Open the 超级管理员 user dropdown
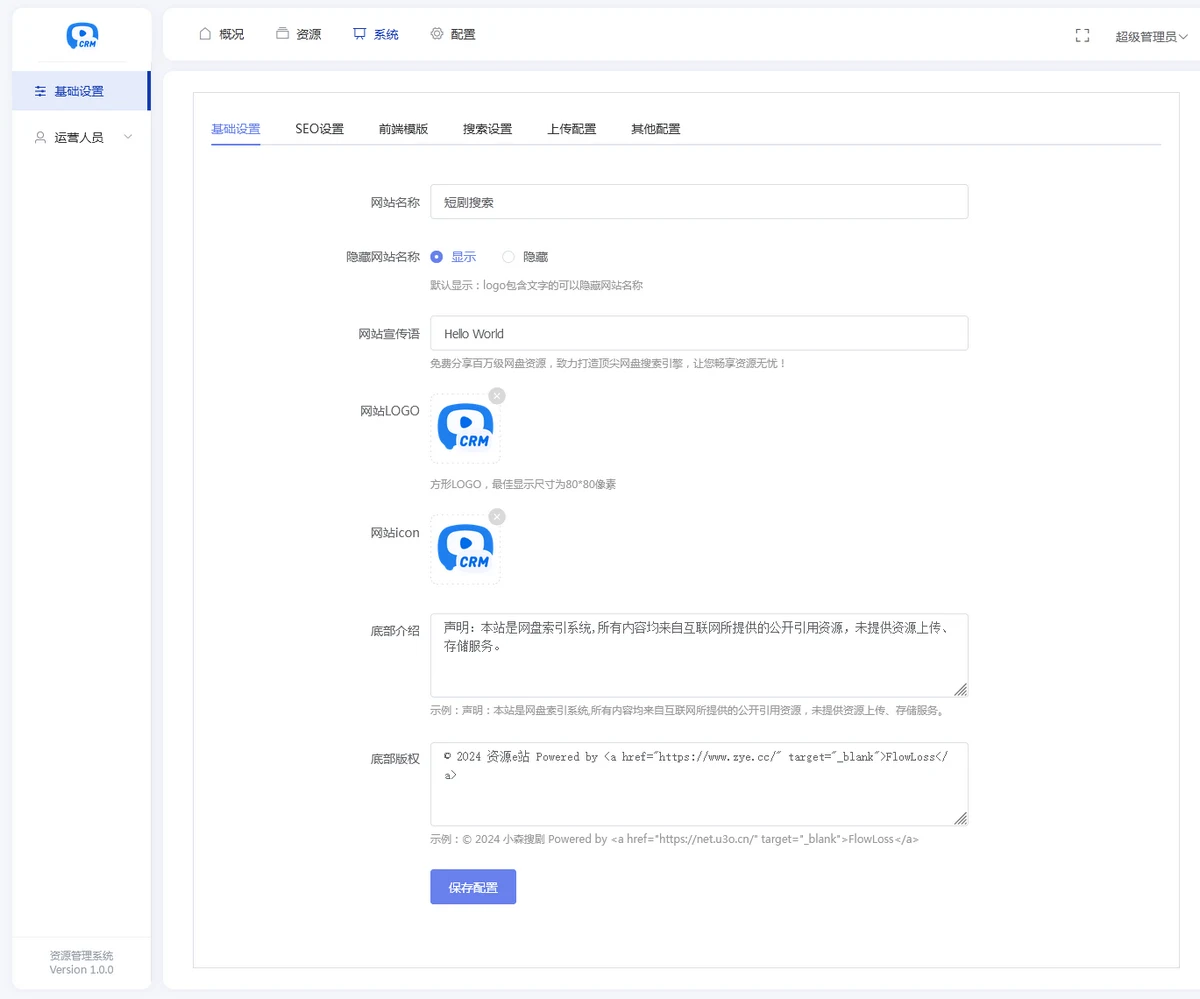Image resolution: width=1200 pixels, height=999 pixels. pos(1151,37)
